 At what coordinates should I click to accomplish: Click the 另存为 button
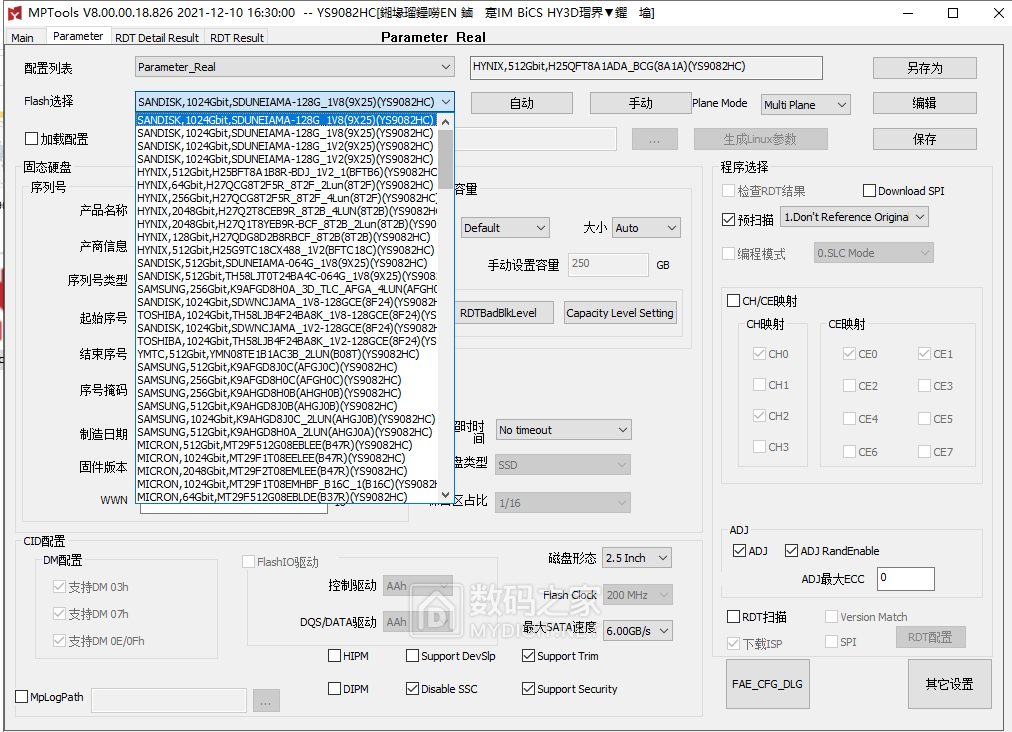924,67
